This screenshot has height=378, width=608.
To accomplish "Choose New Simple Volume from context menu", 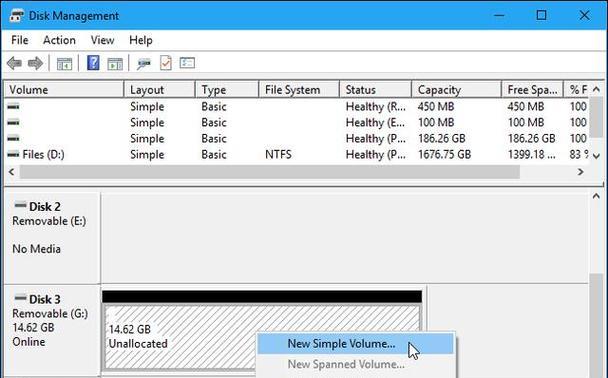I will tap(355, 344).
